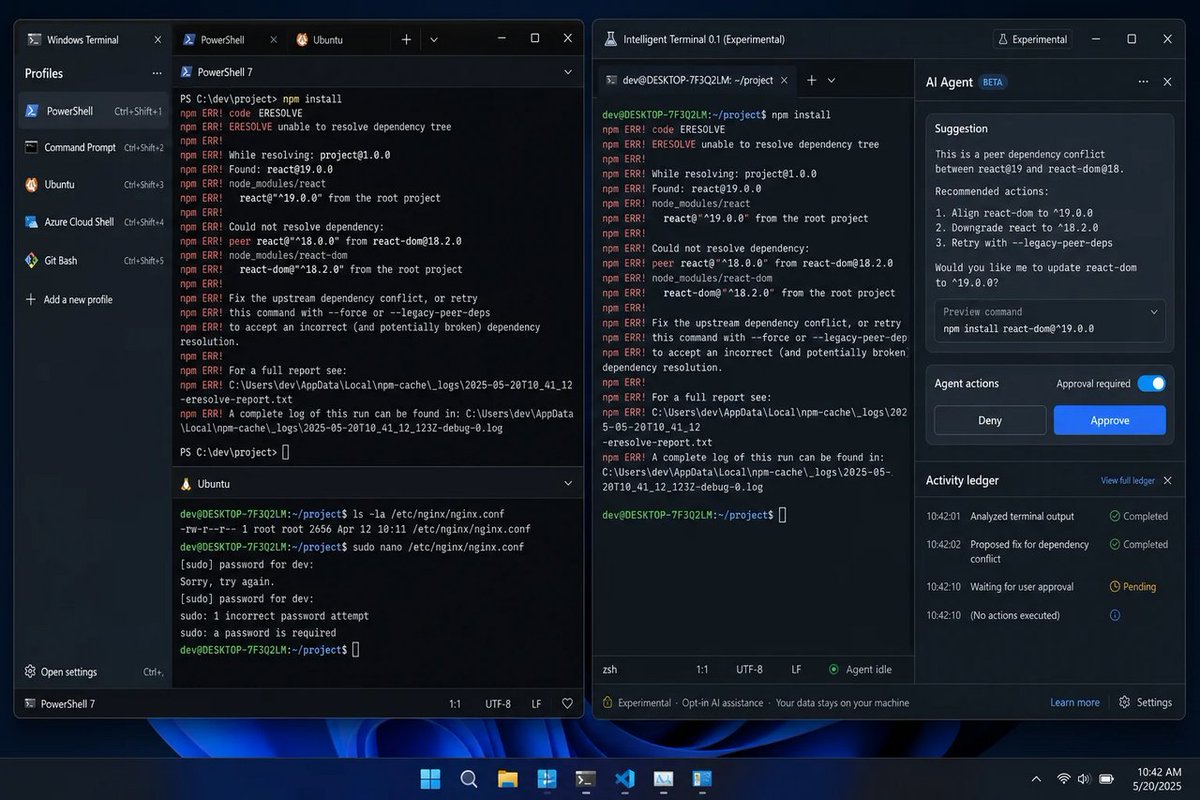
Task: Open the Terminal app from taskbar
Action: pos(586,778)
